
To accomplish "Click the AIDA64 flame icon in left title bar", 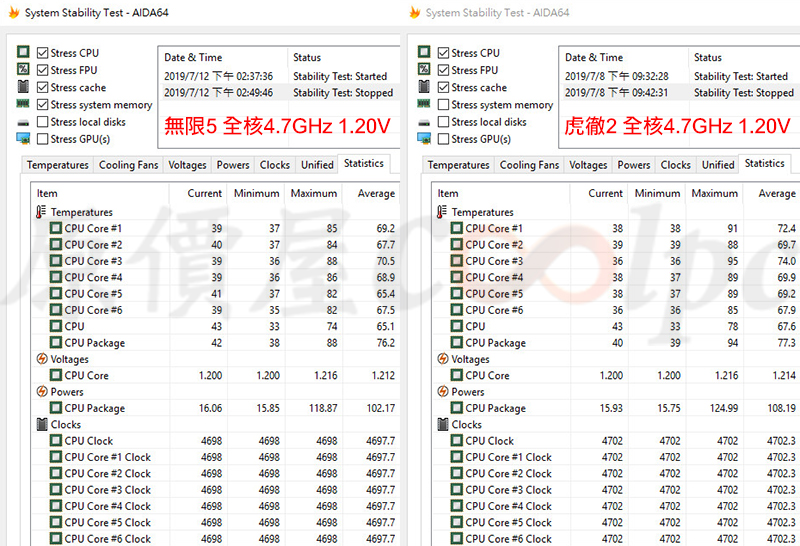I will coord(11,13).
